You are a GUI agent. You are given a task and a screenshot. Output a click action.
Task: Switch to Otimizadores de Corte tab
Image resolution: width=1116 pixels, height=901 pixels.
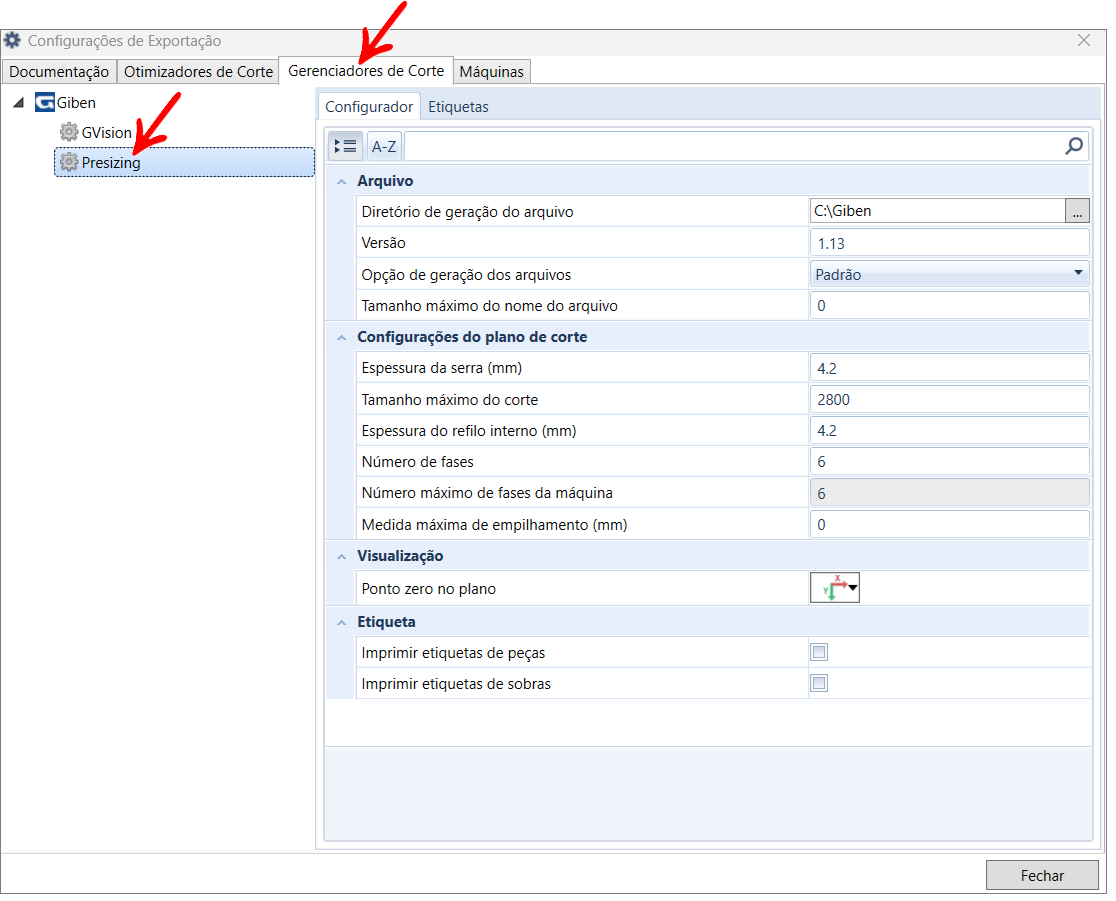[x=198, y=72]
